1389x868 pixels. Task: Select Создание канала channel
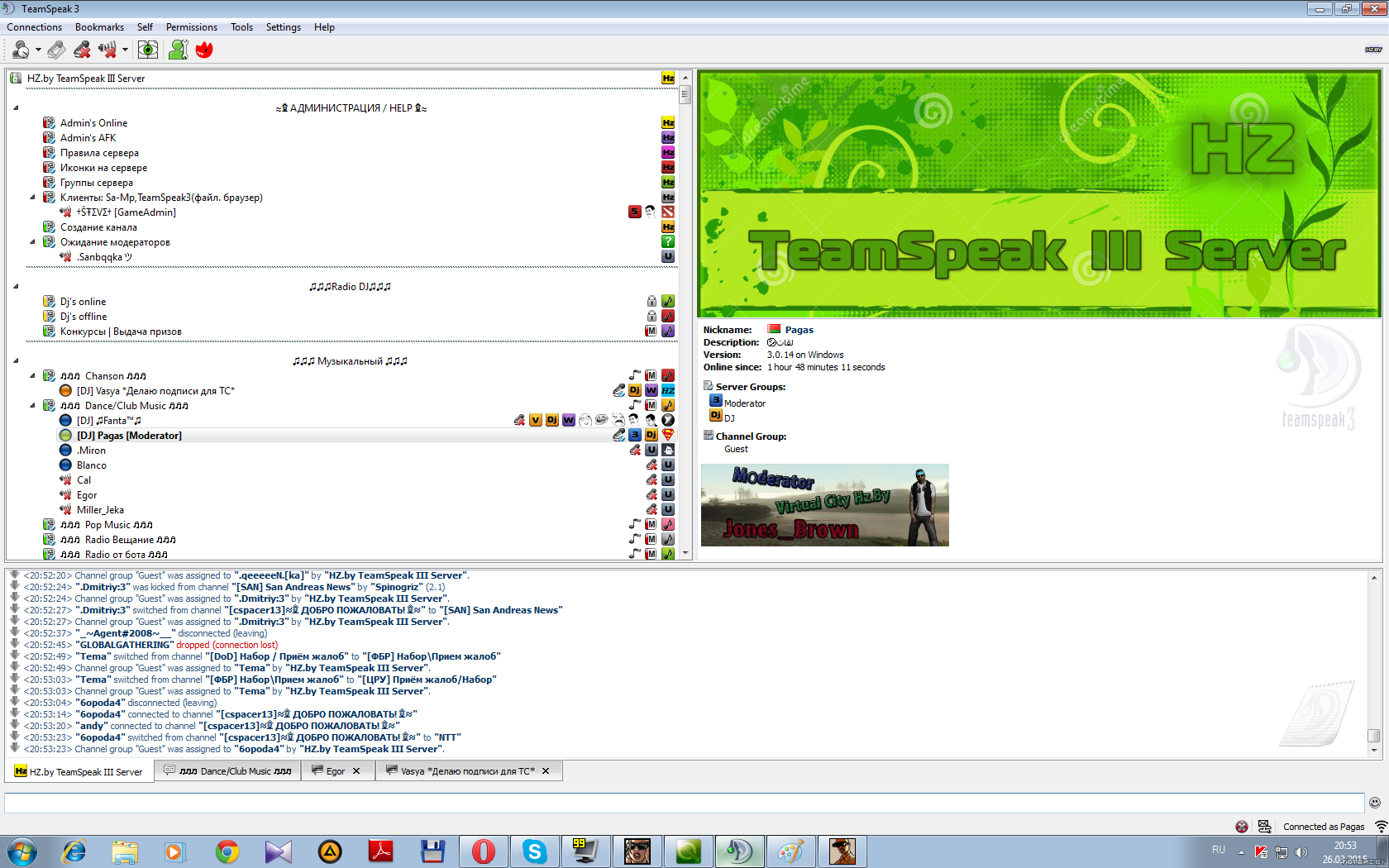(x=98, y=227)
